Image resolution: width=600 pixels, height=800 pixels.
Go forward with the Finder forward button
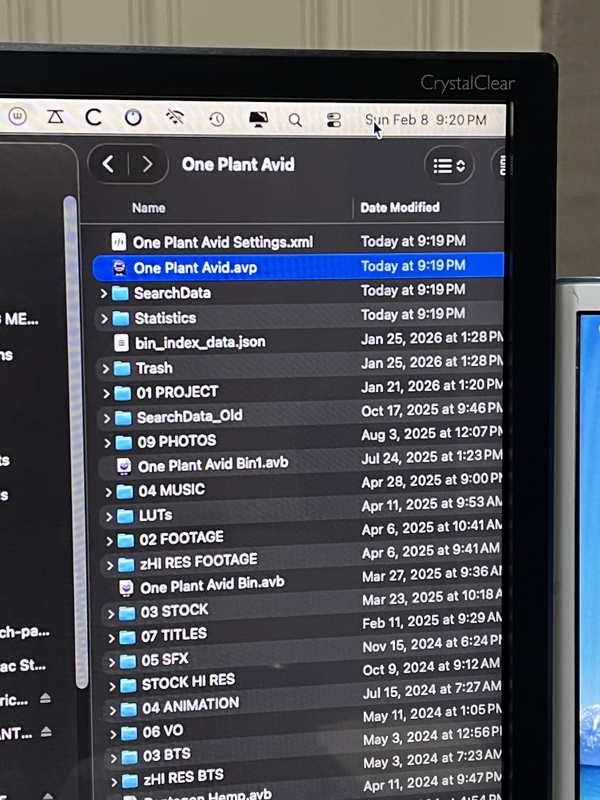point(147,164)
